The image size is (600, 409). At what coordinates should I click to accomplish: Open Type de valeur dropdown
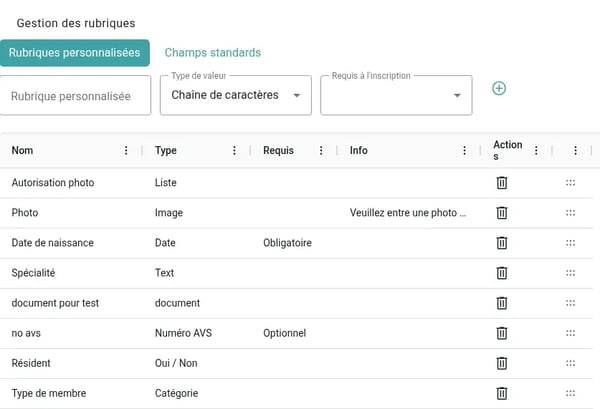[236, 95]
